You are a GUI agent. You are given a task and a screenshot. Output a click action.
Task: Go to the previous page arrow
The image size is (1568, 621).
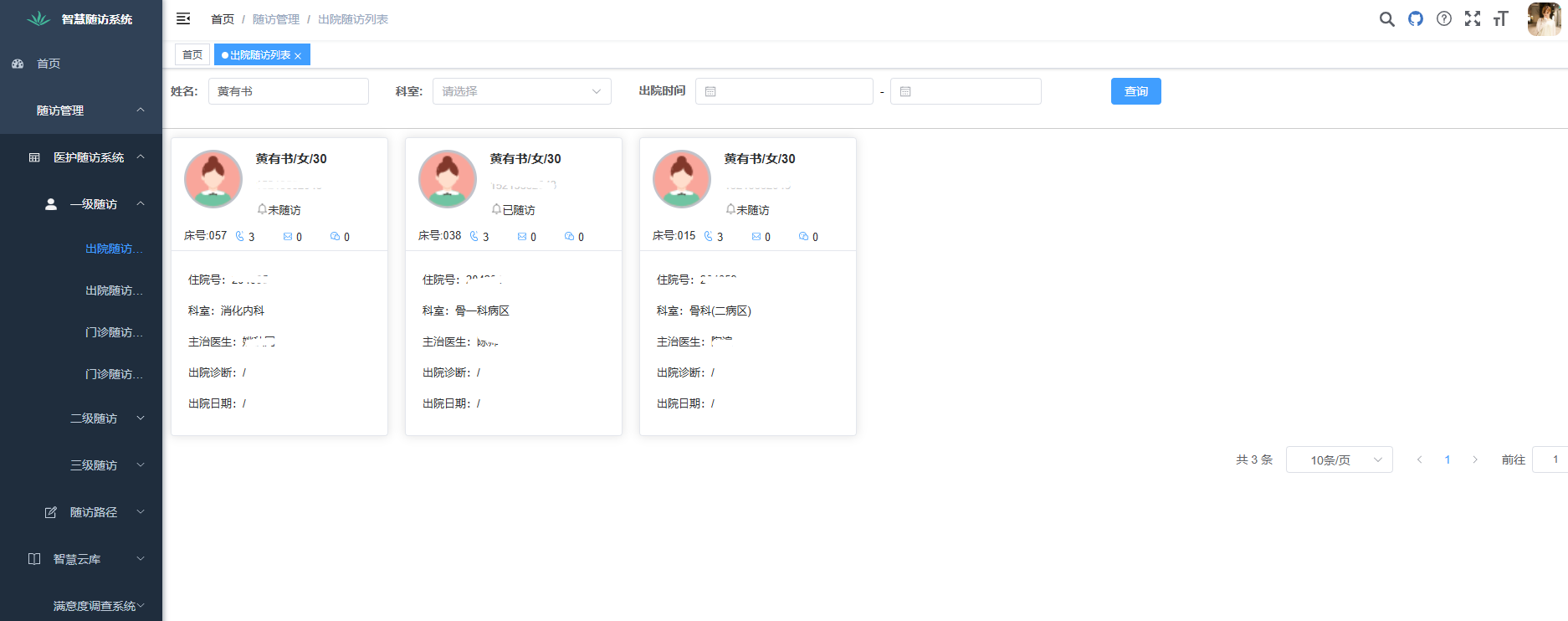tap(1419, 459)
